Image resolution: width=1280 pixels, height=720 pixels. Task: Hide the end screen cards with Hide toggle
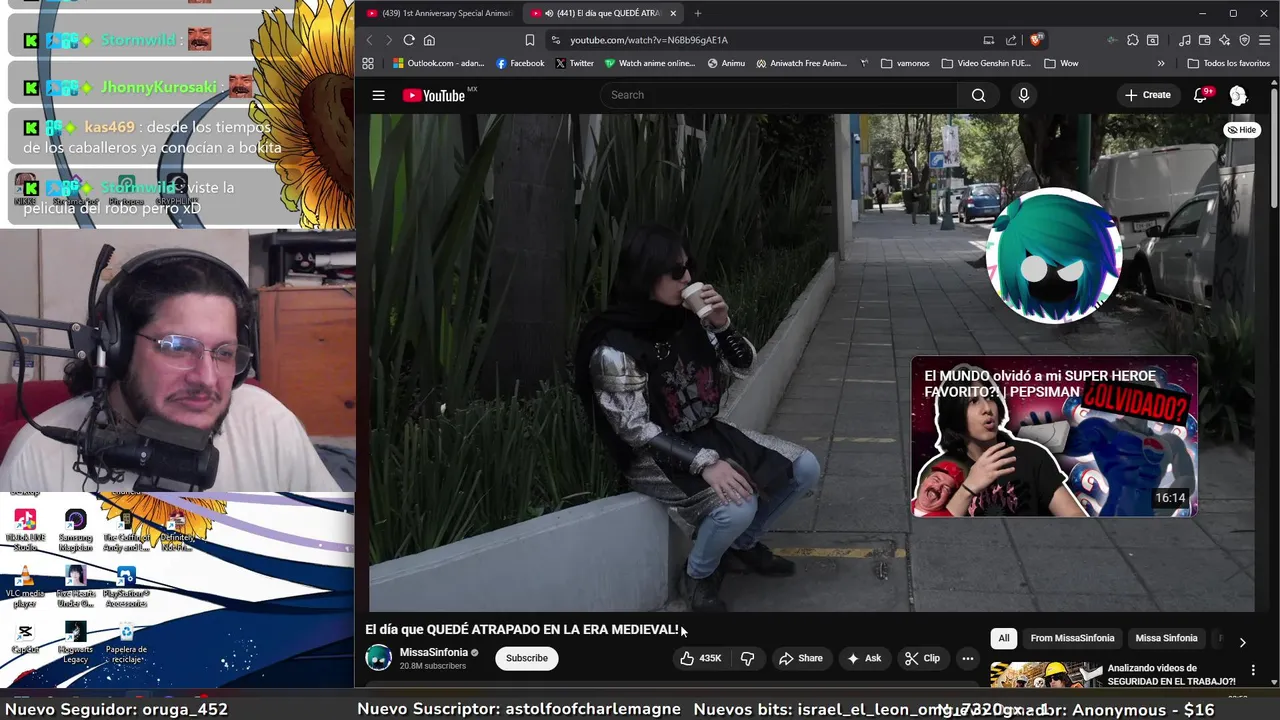[x=1241, y=130]
